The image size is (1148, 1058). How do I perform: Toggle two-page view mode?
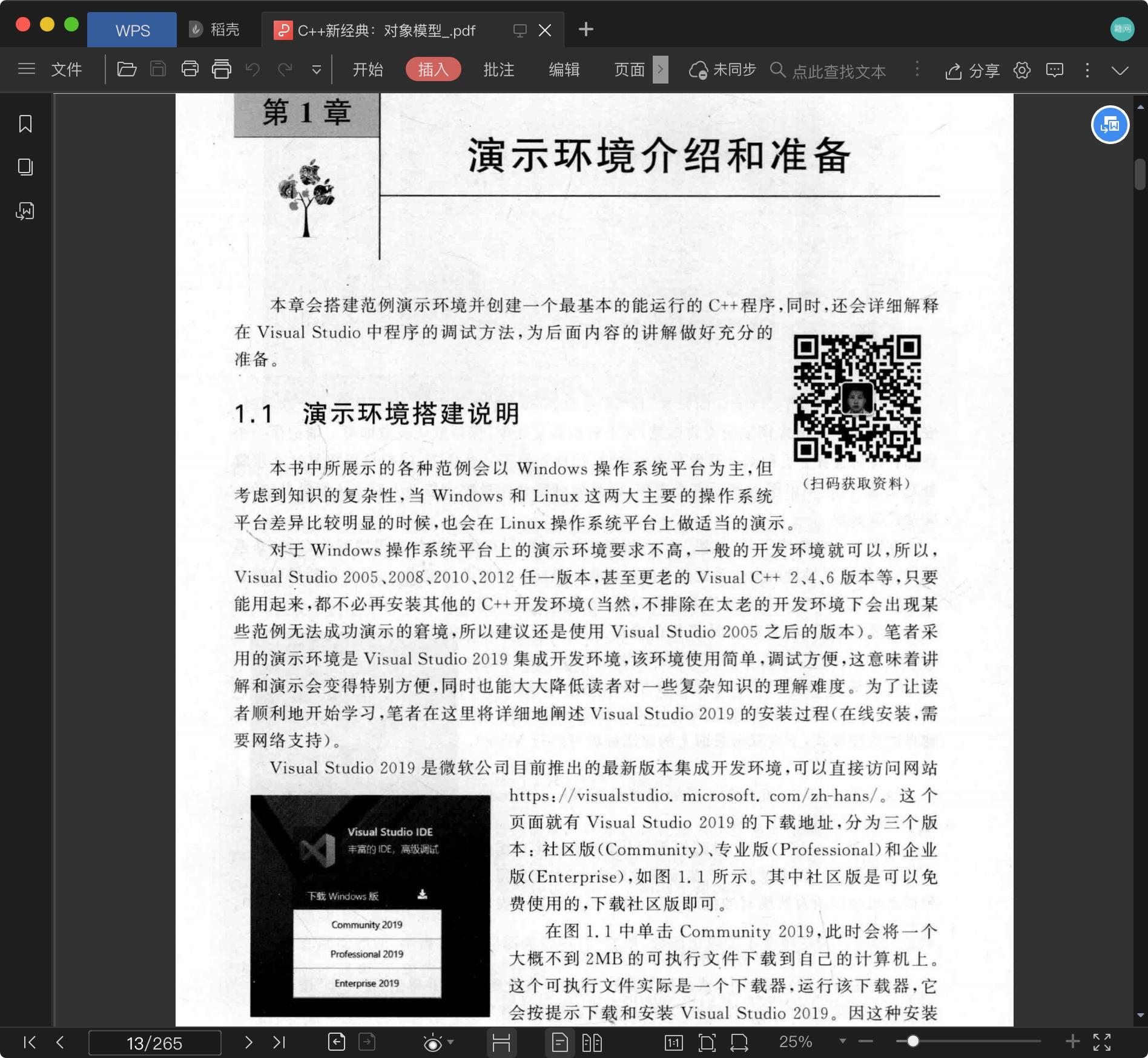pyautogui.click(x=592, y=1042)
